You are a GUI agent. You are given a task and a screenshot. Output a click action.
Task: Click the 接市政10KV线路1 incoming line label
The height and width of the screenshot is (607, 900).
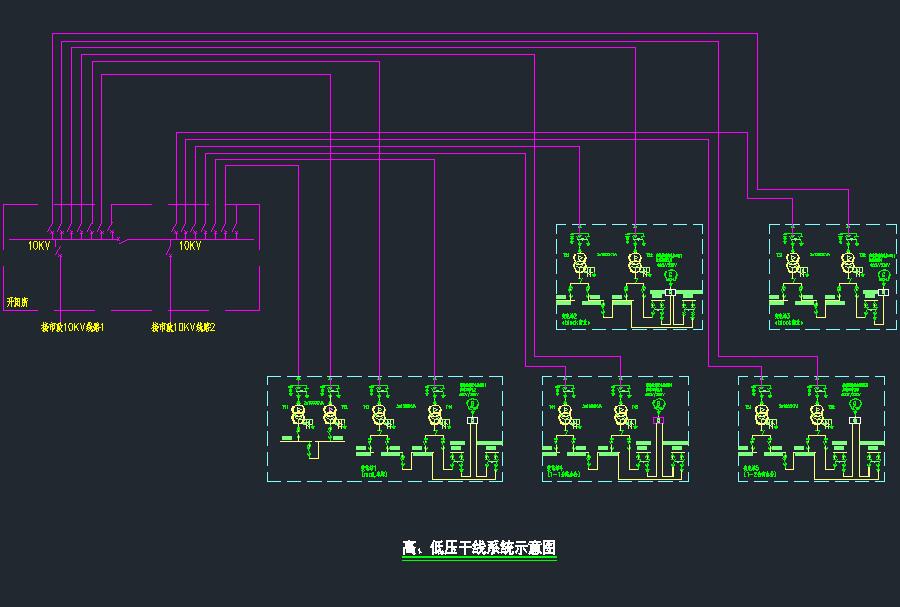click(x=73, y=327)
